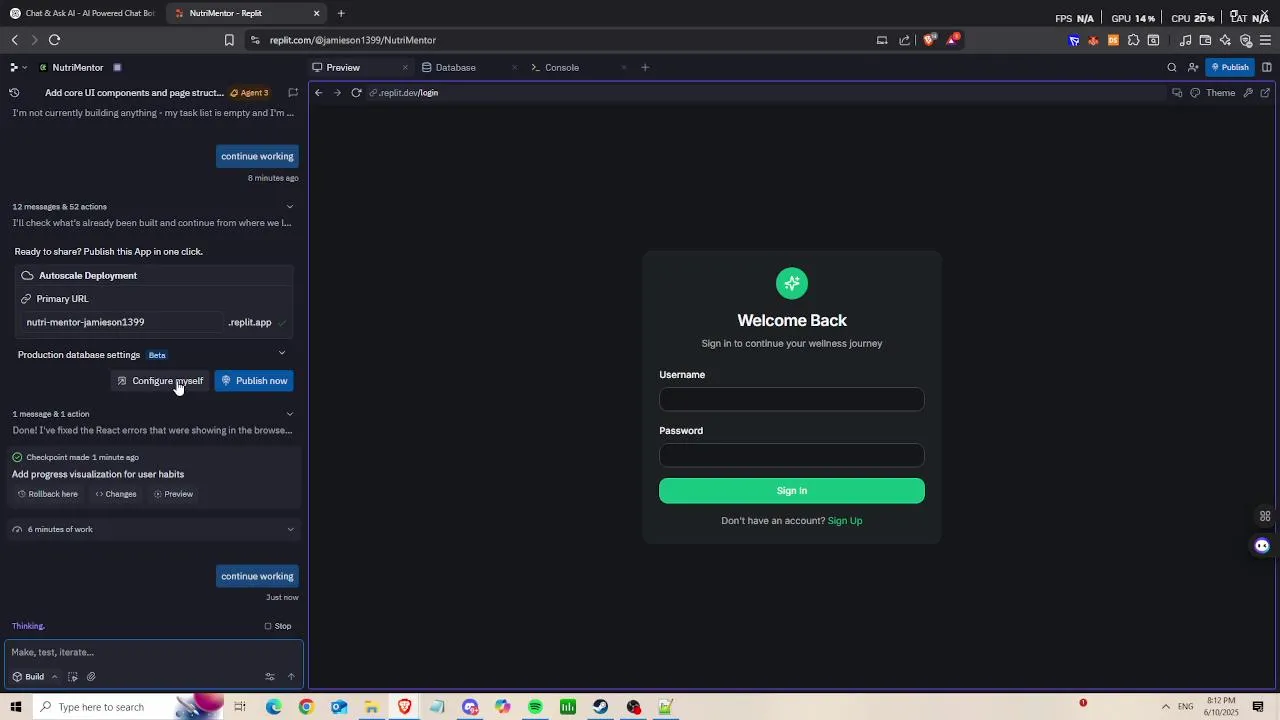This screenshot has width=1280, height=720.
Task: Toggle the split pane layout icon
Action: pyautogui.click(x=1267, y=68)
